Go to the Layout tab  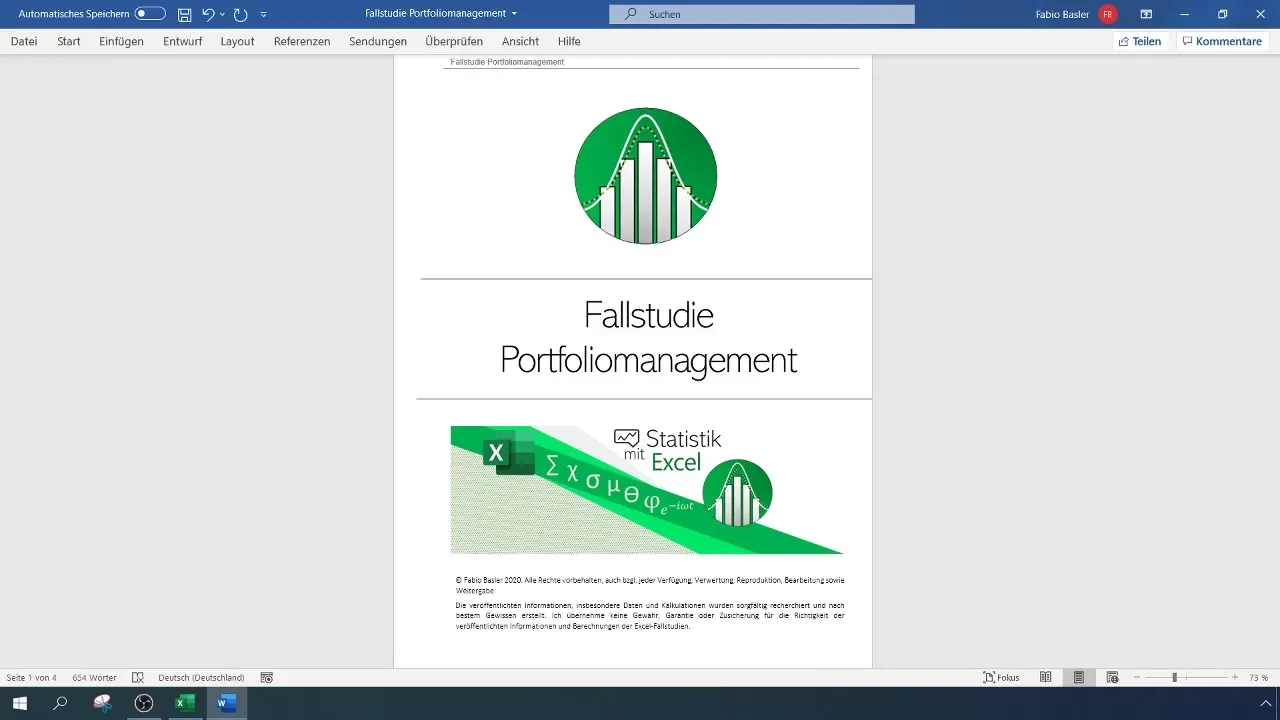(237, 41)
